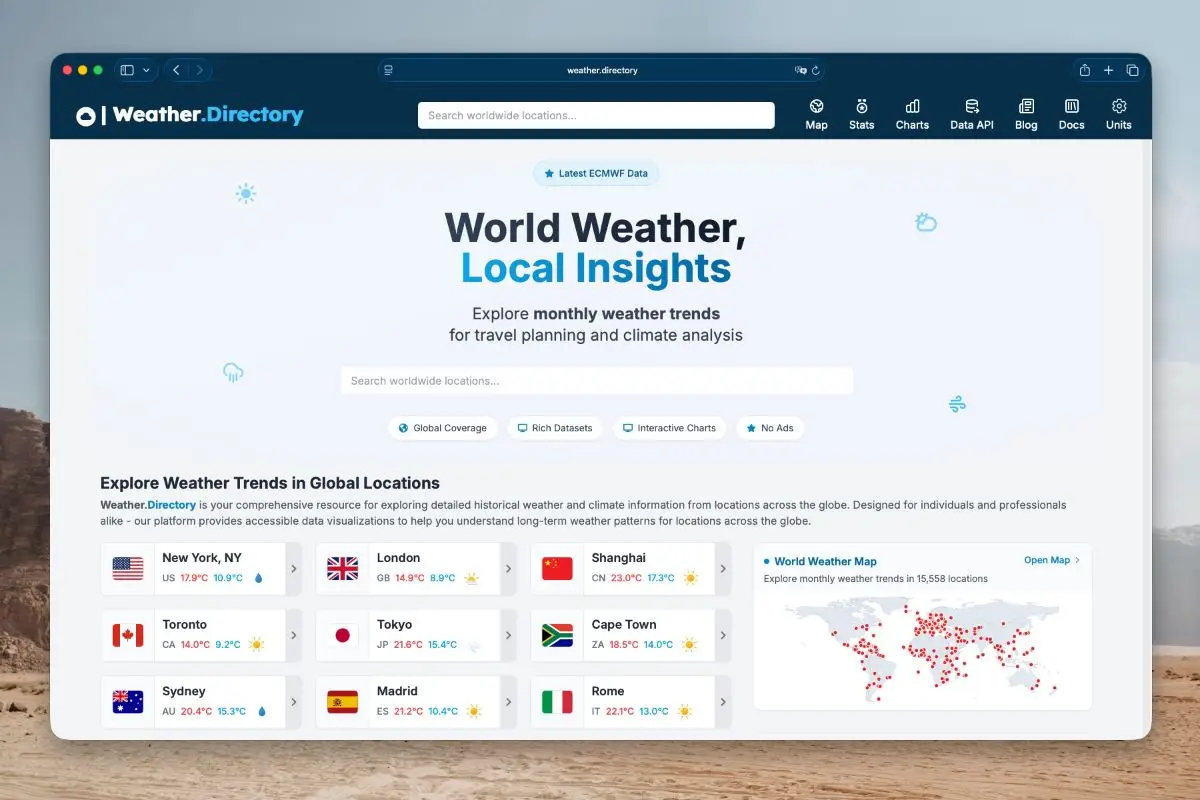This screenshot has height=800, width=1200.
Task: Enable the No Ads option pill
Action: tap(771, 428)
